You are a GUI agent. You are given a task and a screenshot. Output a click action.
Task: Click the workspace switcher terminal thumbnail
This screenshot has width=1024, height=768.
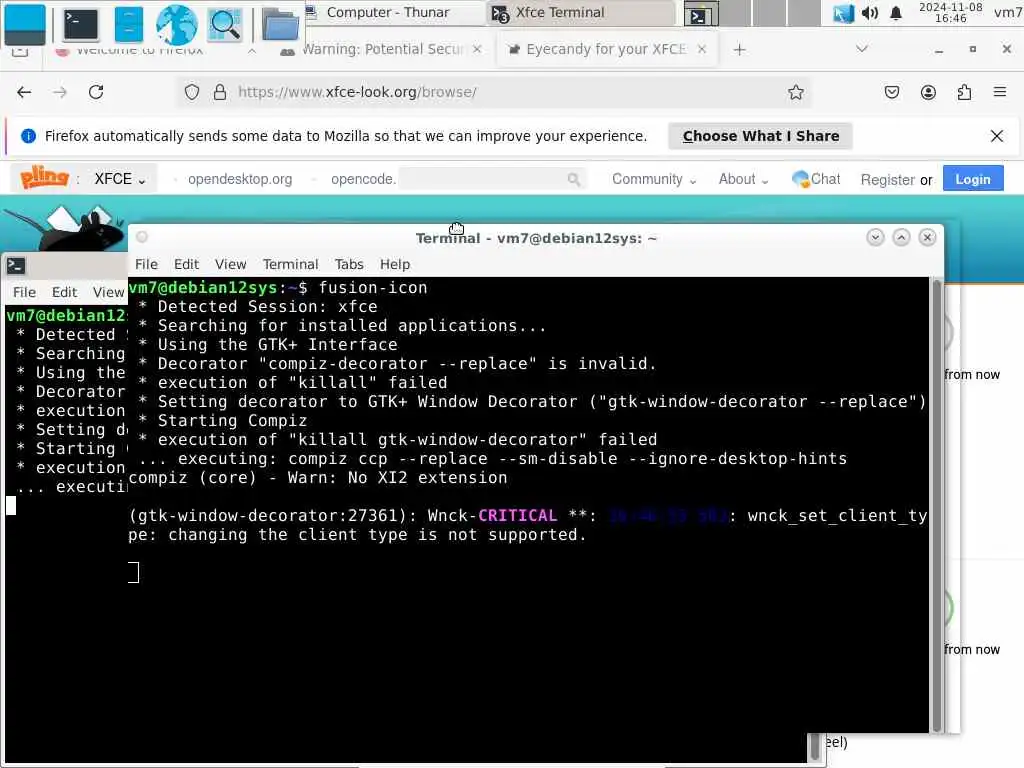[x=701, y=13]
